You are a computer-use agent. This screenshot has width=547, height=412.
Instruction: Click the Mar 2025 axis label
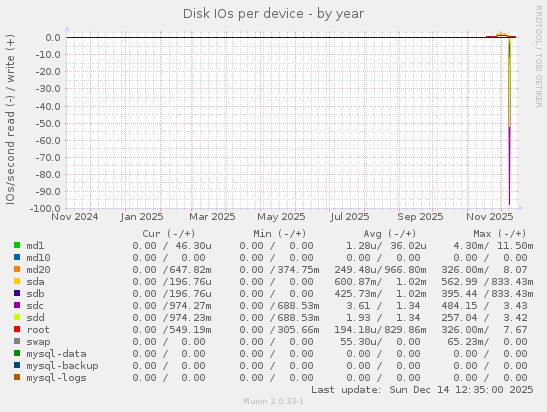click(x=212, y=217)
